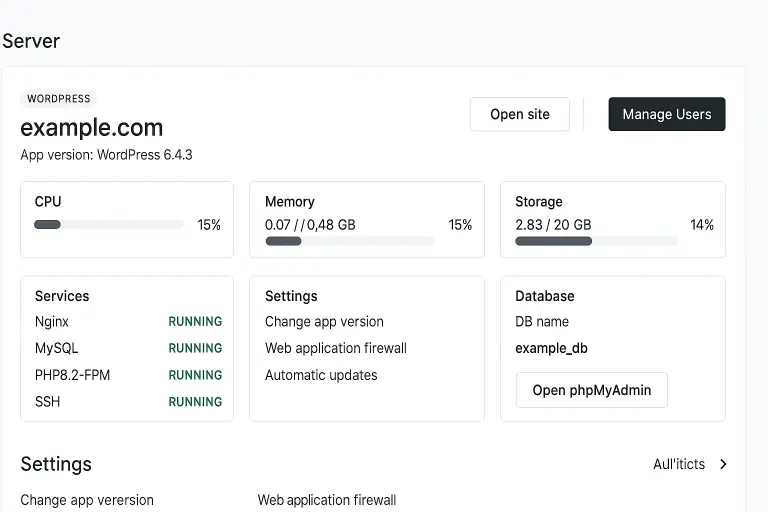Click the Manage Users button
Image resolution: width=768 pixels, height=512 pixels.
pyautogui.click(x=666, y=114)
